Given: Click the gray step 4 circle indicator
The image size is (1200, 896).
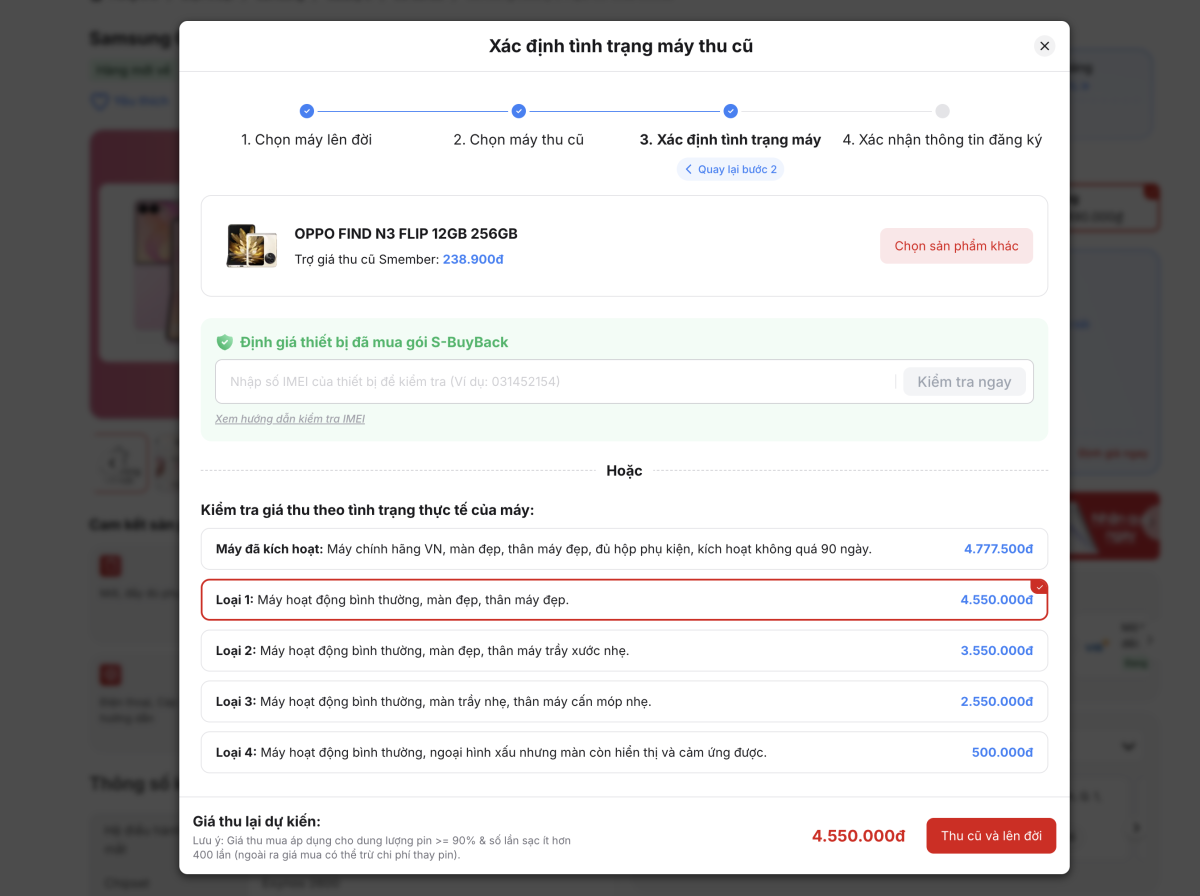Looking at the screenshot, I should (943, 111).
